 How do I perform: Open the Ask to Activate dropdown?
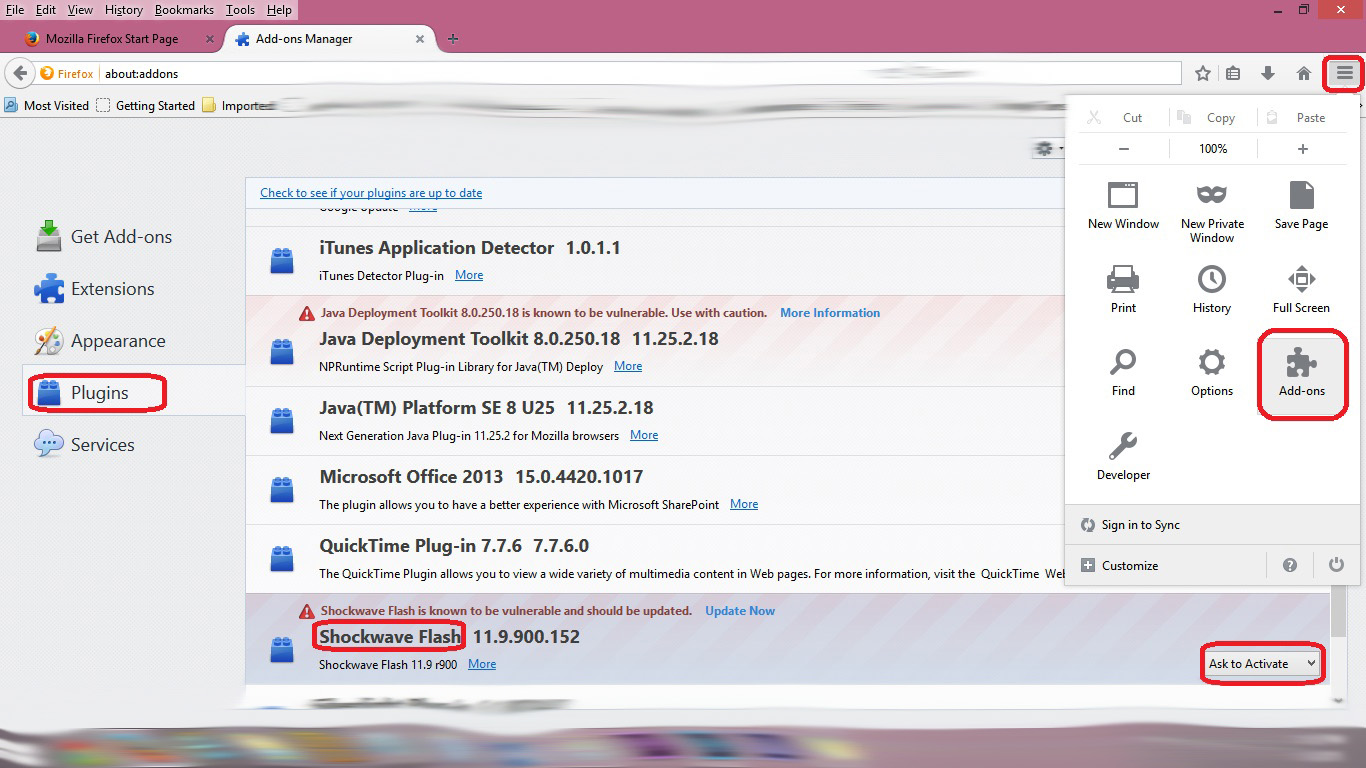[1262, 663]
